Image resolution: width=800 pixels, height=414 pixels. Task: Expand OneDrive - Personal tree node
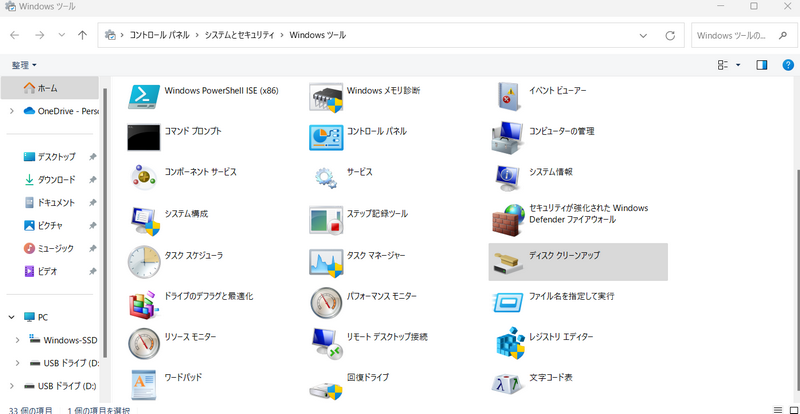pyautogui.click(x=11, y=111)
